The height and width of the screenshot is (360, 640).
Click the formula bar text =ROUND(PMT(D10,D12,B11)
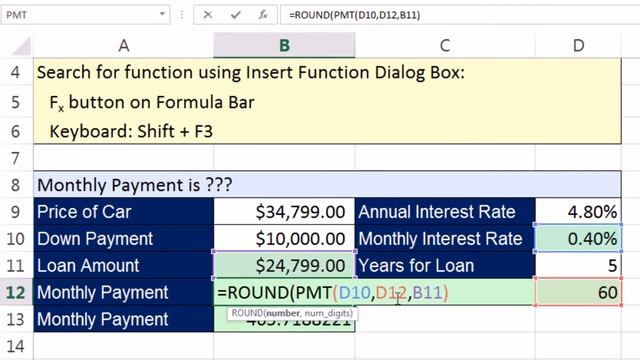(x=354, y=15)
